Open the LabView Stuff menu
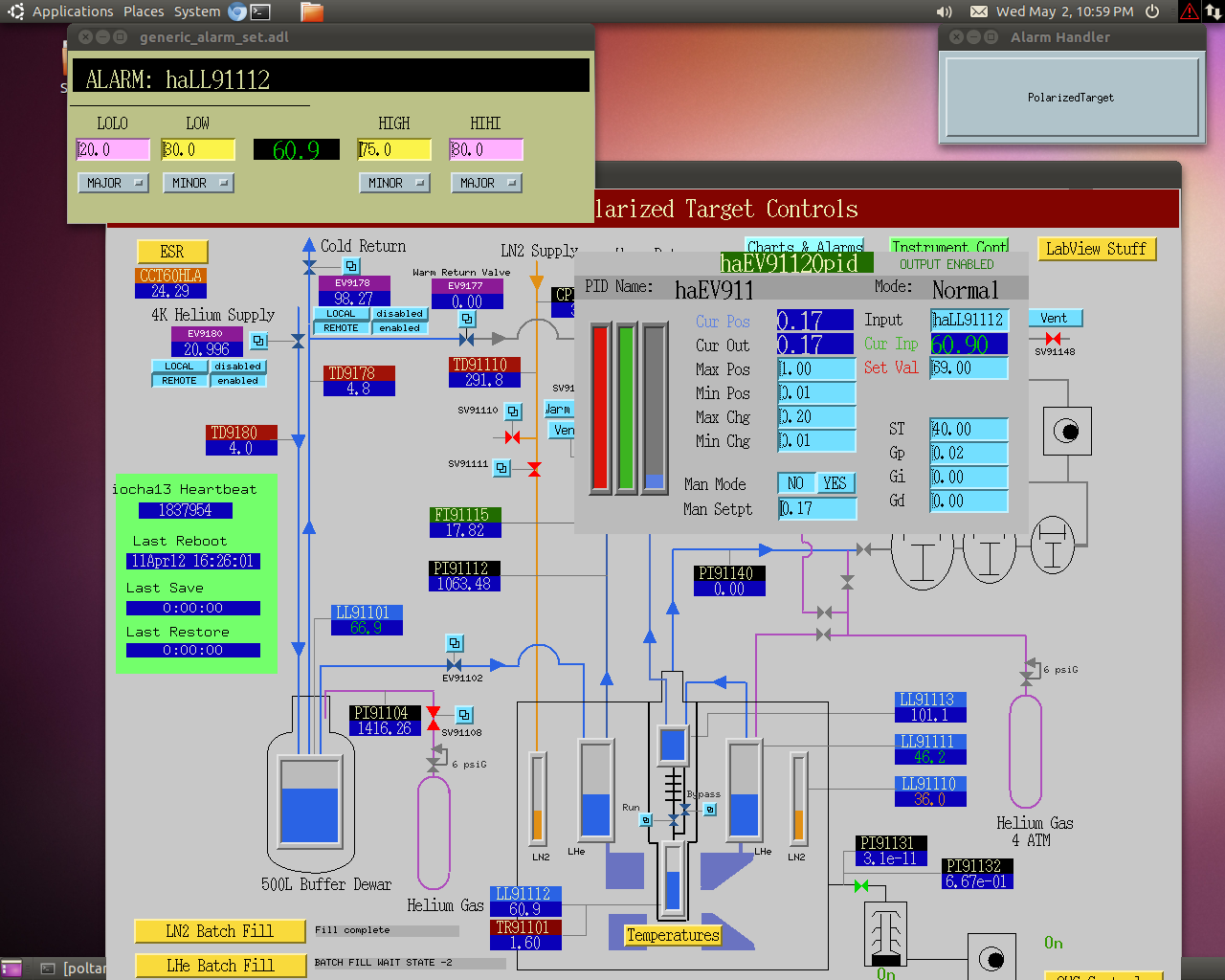The image size is (1225, 980). point(1097,249)
